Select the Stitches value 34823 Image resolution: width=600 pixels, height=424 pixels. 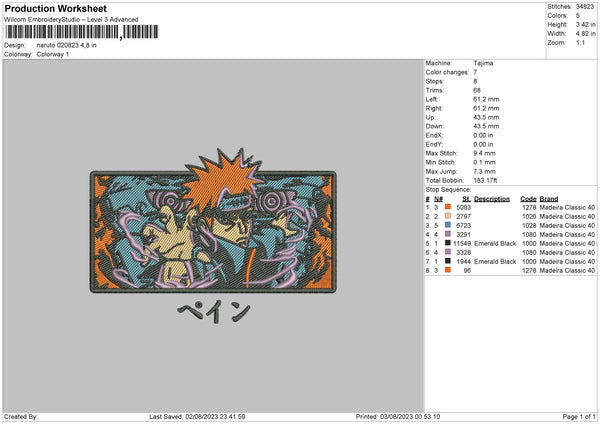(x=585, y=7)
